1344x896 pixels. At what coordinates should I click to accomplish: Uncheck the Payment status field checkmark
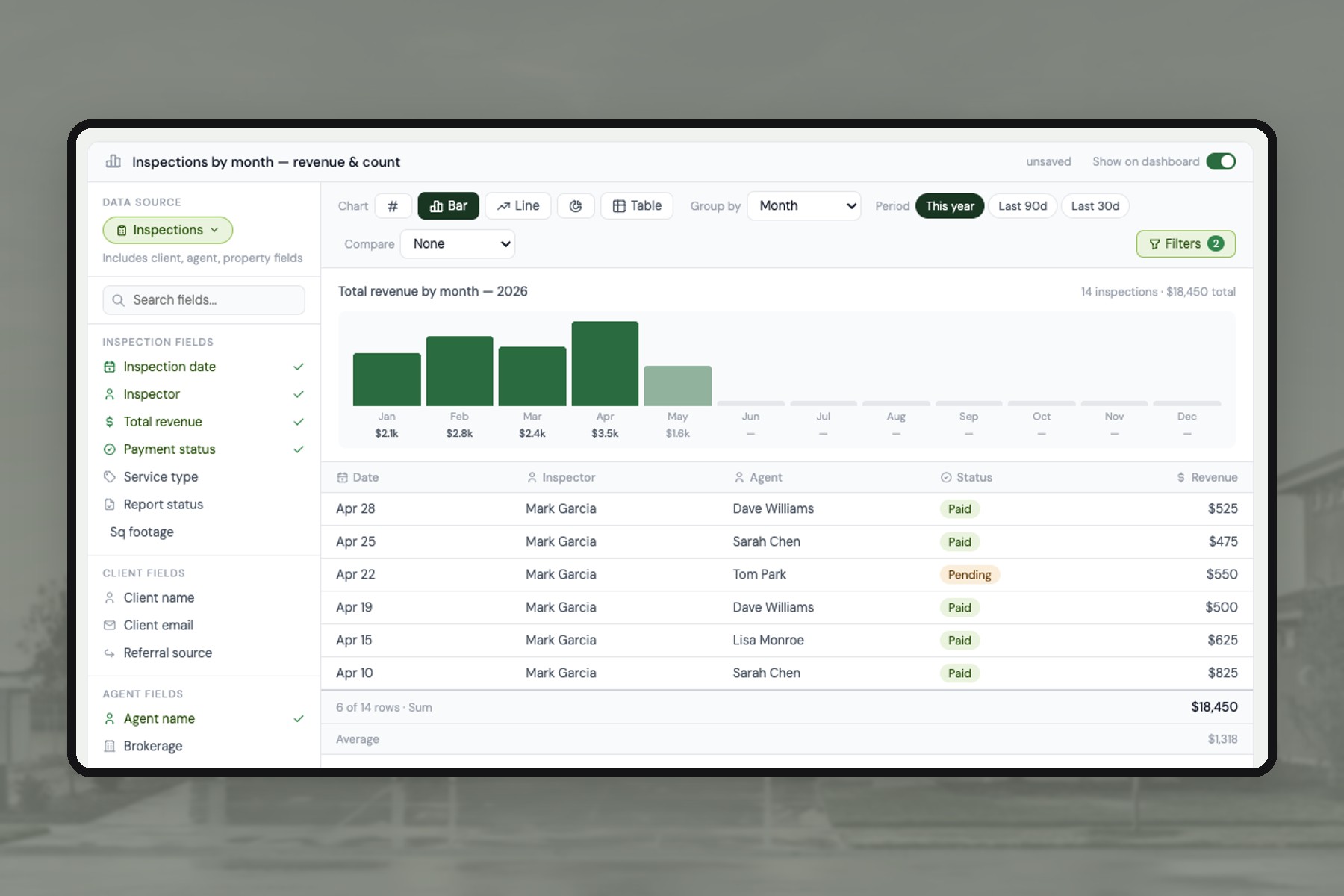(299, 449)
